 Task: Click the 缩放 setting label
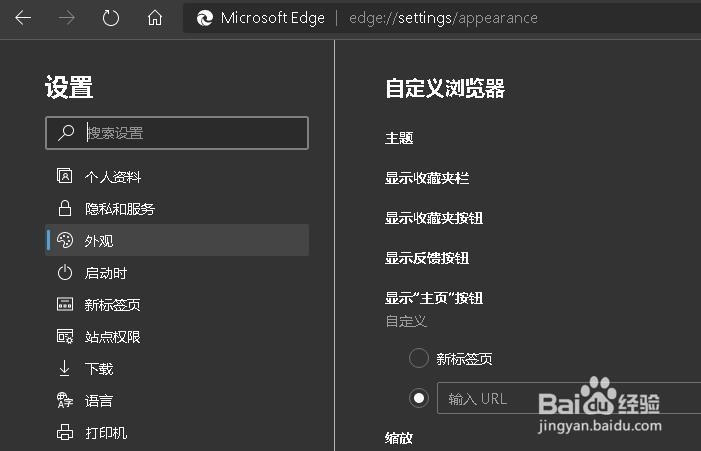(399, 438)
